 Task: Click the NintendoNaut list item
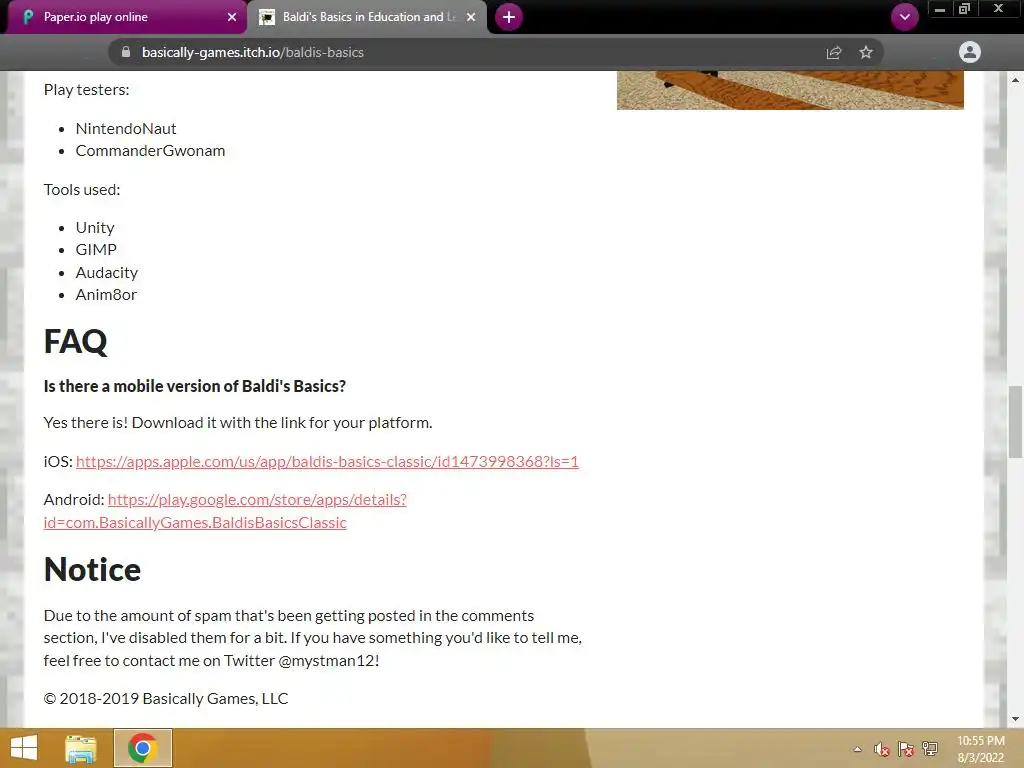[x=126, y=129]
